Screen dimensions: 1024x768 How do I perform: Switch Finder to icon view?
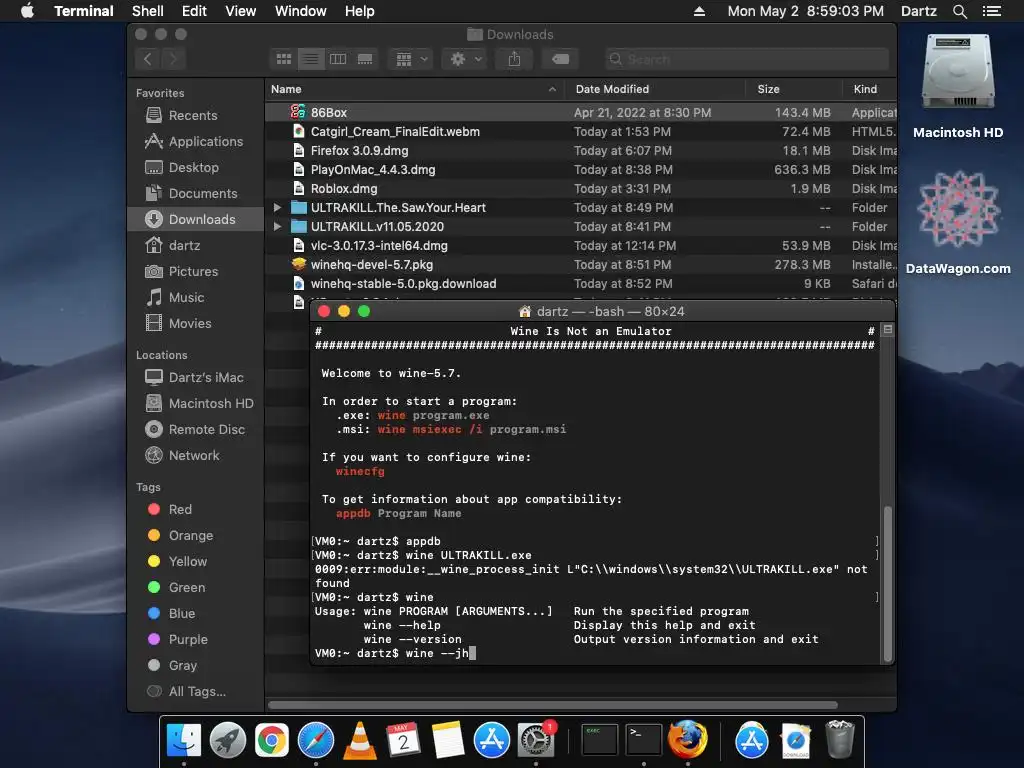284,59
